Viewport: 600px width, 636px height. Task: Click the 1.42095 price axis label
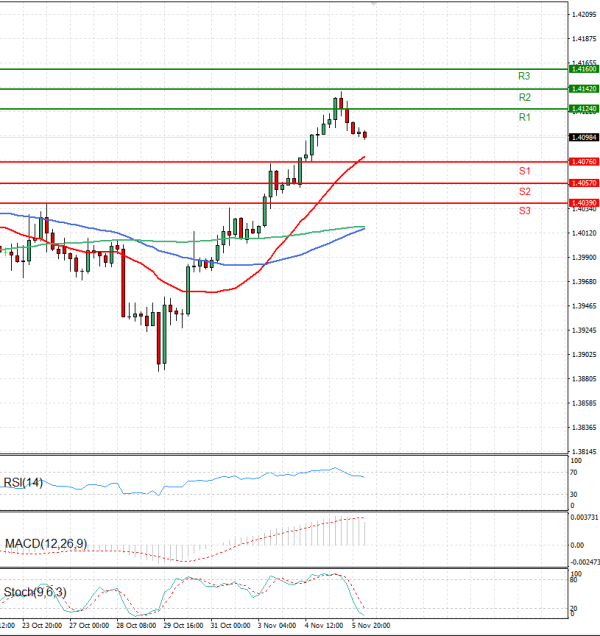[583, 15]
